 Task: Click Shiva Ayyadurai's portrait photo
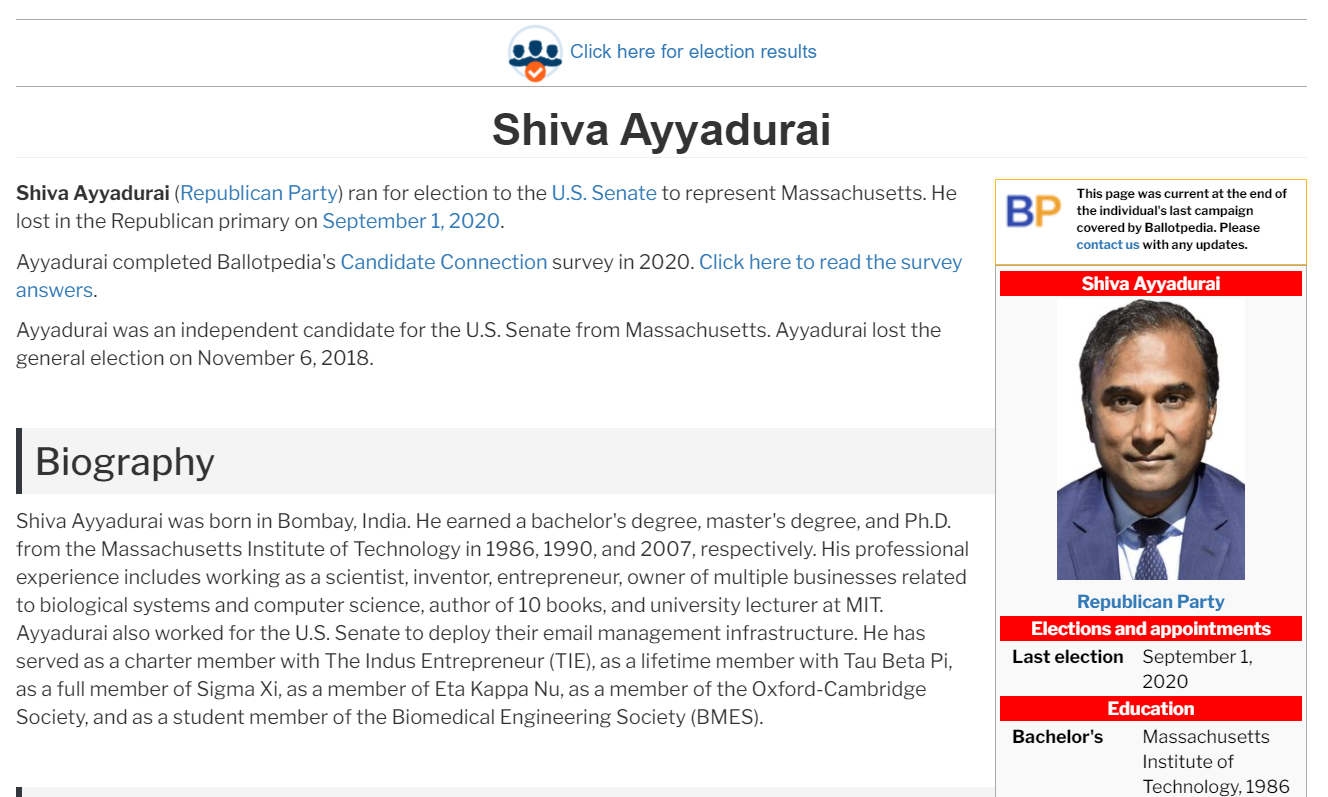pyautogui.click(x=1150, y=439)
